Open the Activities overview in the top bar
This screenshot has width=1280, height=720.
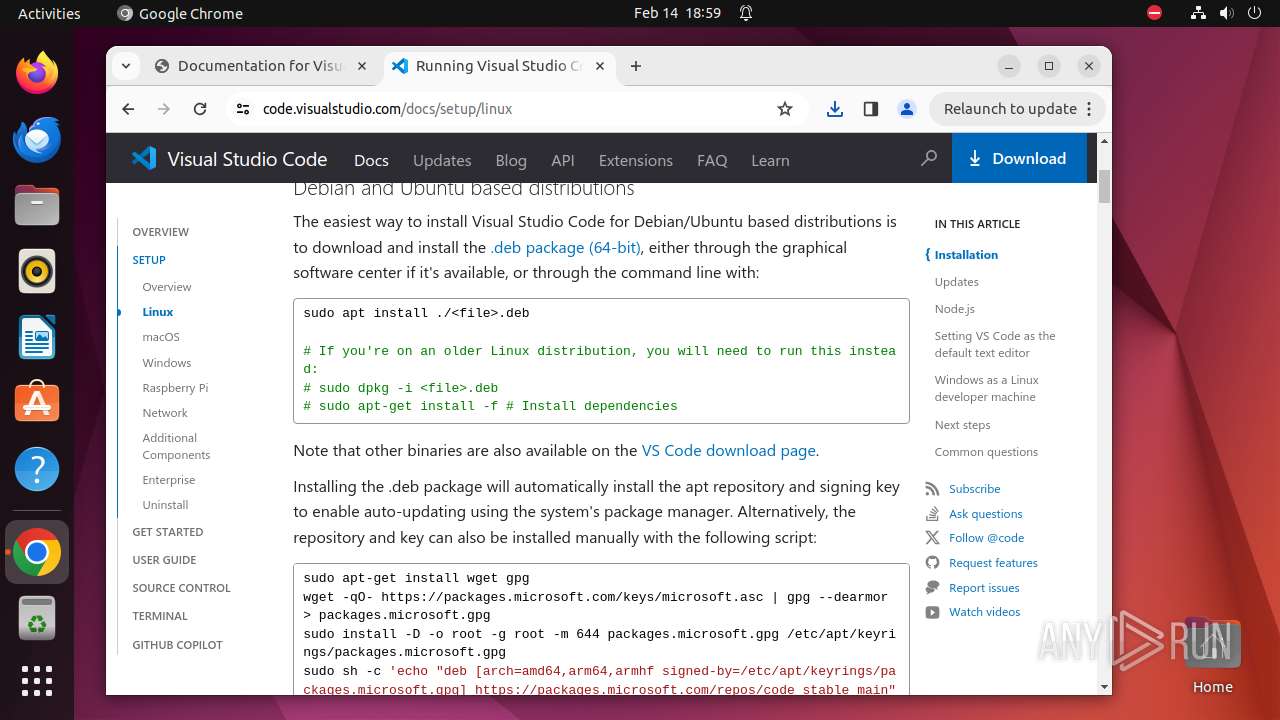49,13
